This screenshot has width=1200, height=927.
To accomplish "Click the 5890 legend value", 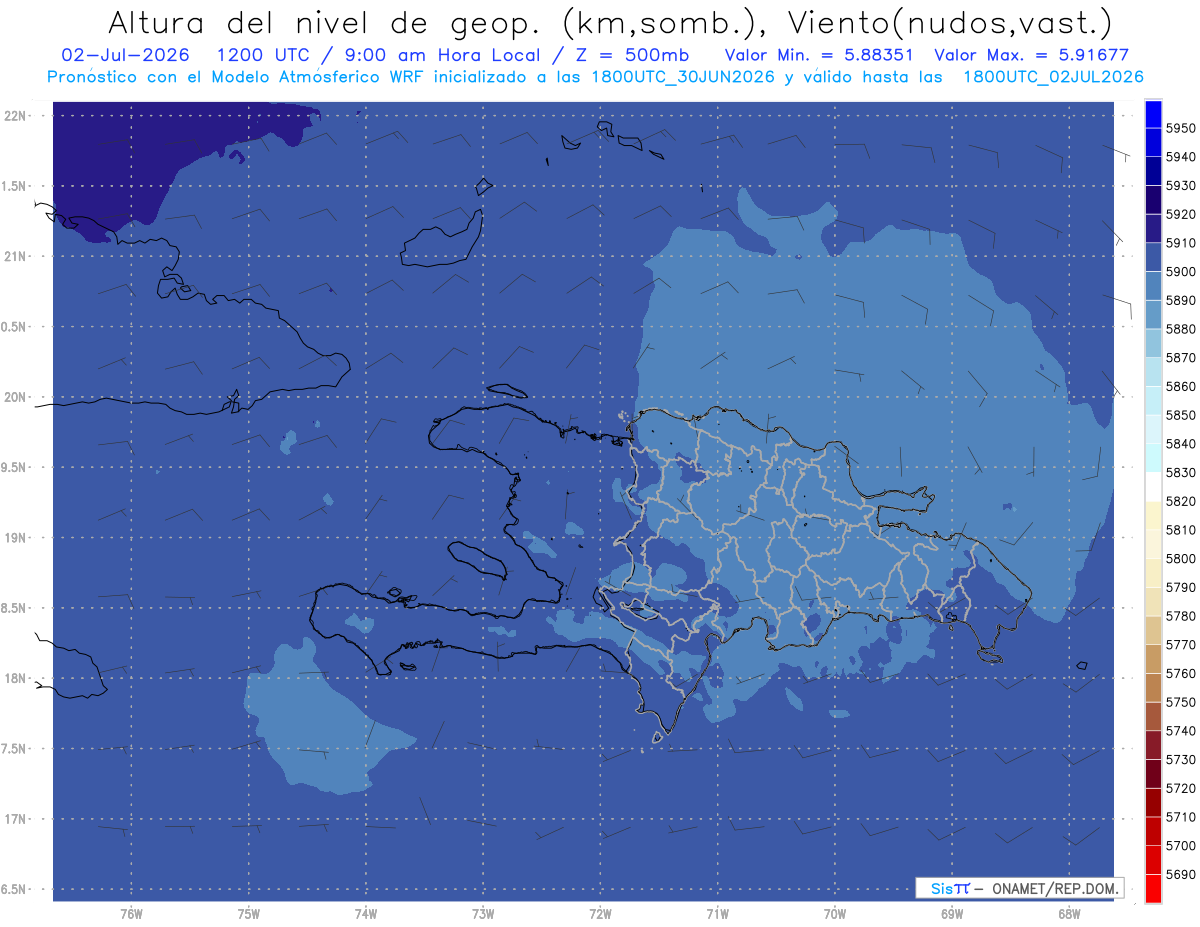I will (1180, 300).
